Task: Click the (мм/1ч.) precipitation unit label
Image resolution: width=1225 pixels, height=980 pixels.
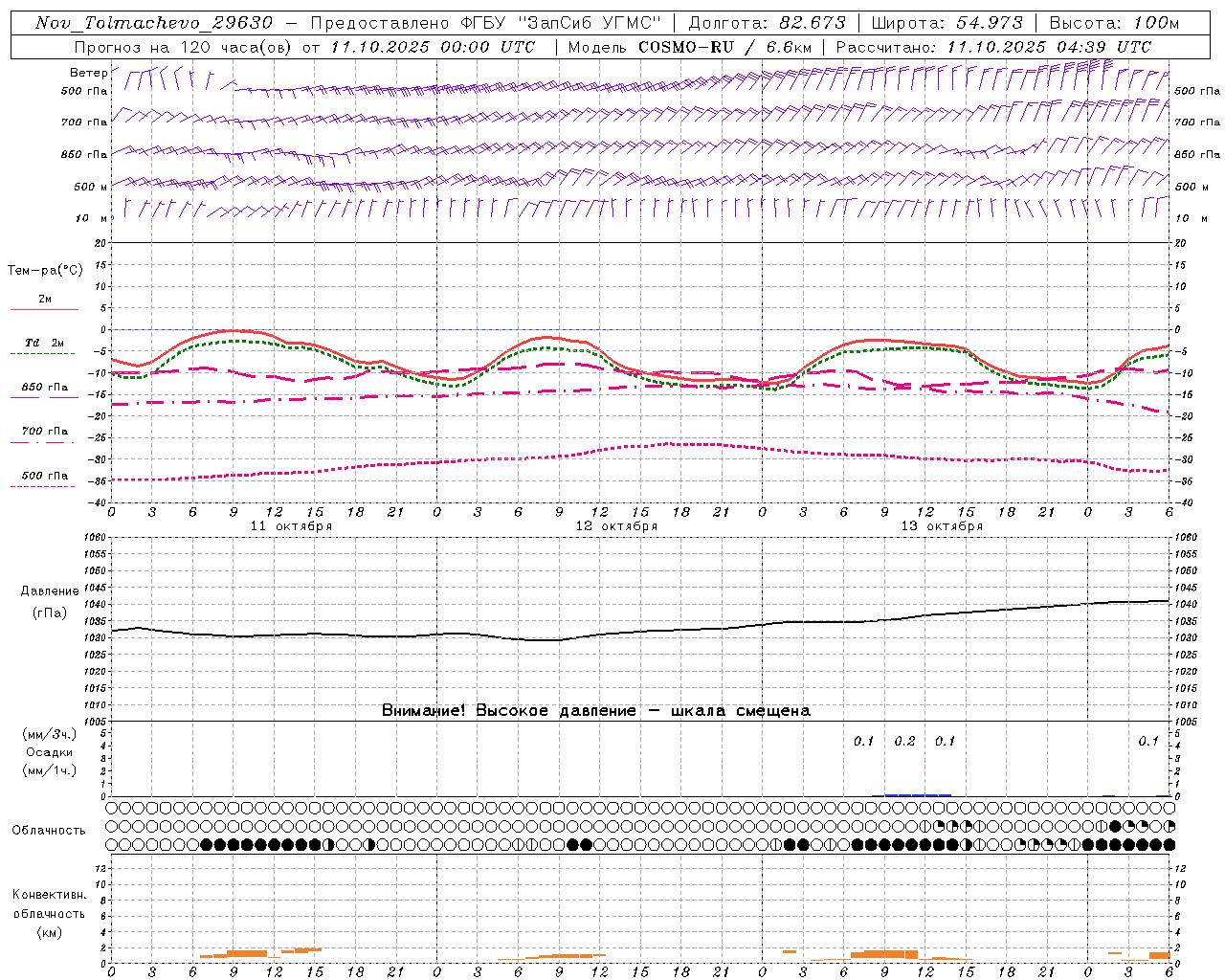Action: click(x=50, y=770)
